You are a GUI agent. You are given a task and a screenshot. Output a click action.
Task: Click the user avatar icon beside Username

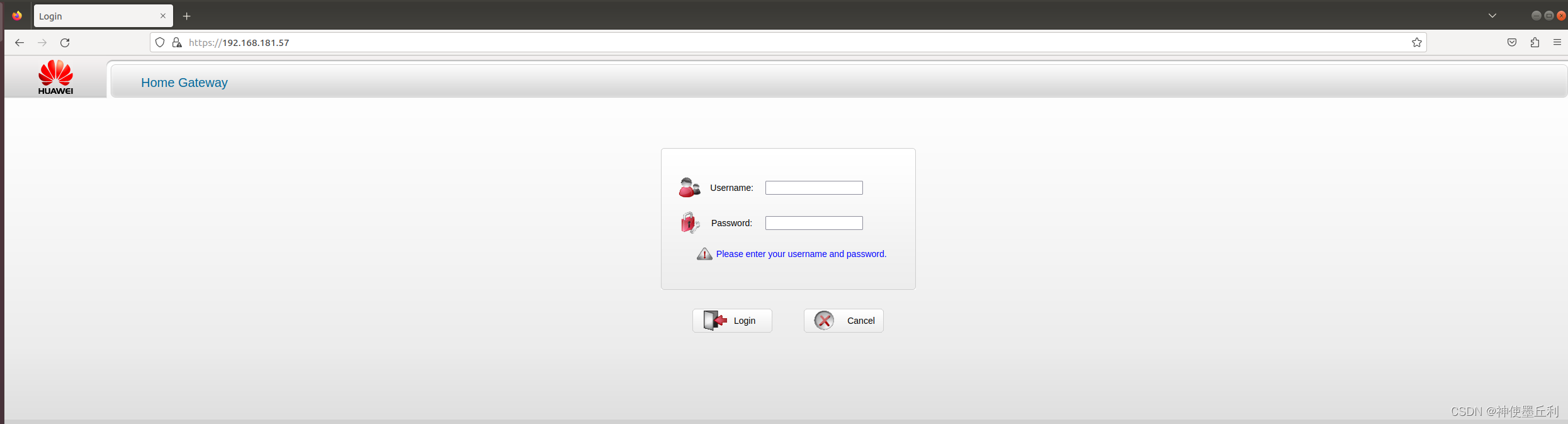689,188
